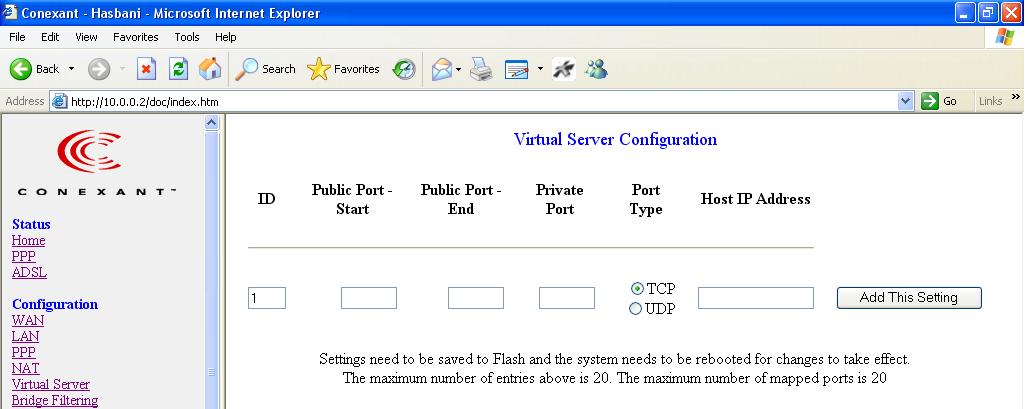Click the Add This Setting button
Screen dimensions: 1029x409
[909, 297]
